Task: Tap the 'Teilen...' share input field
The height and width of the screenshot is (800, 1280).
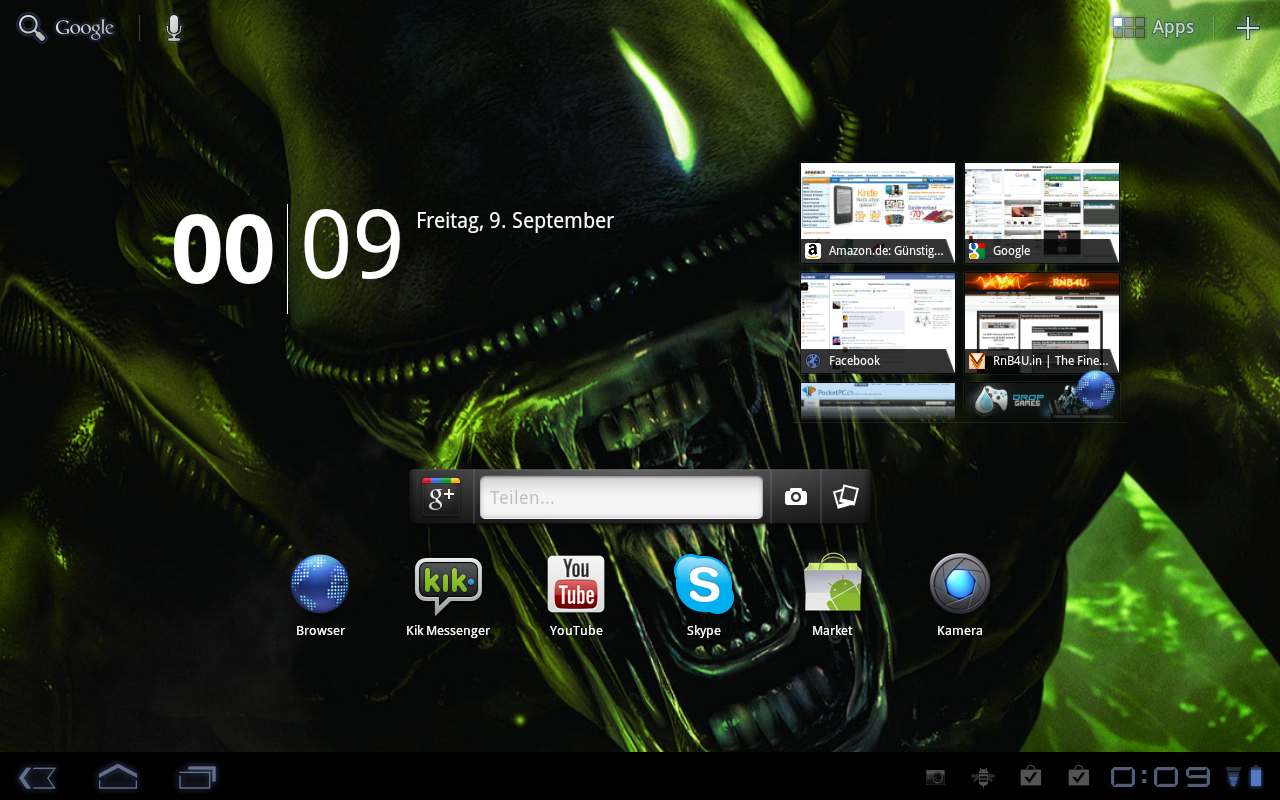Action: pyautogui.click(x=621, y=497)
